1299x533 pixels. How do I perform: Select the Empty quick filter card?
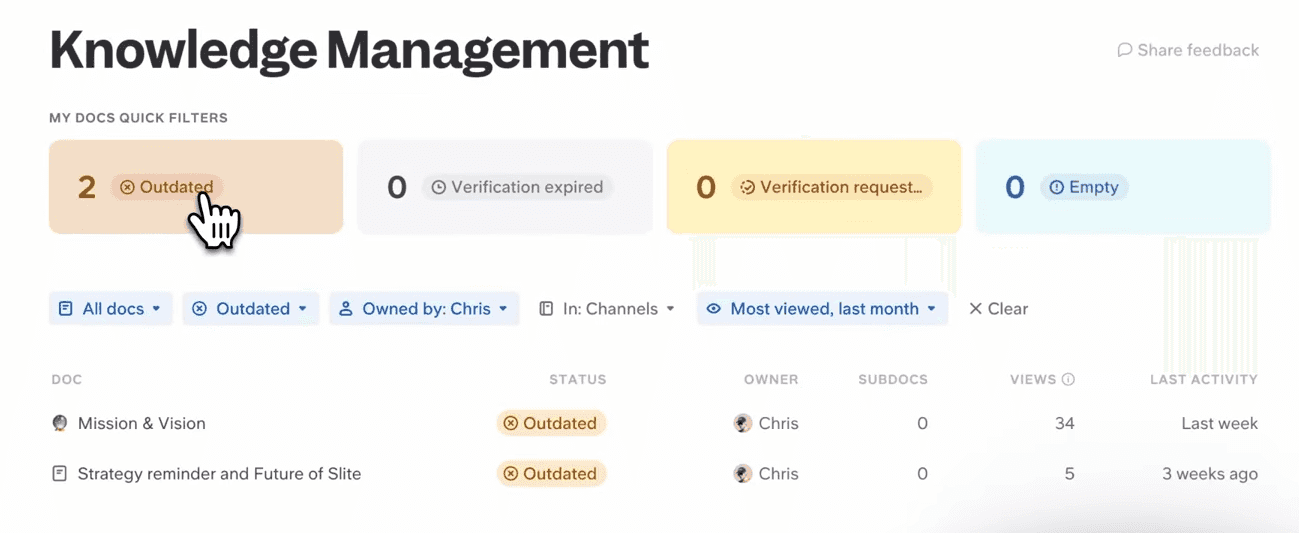[1123, 187]
